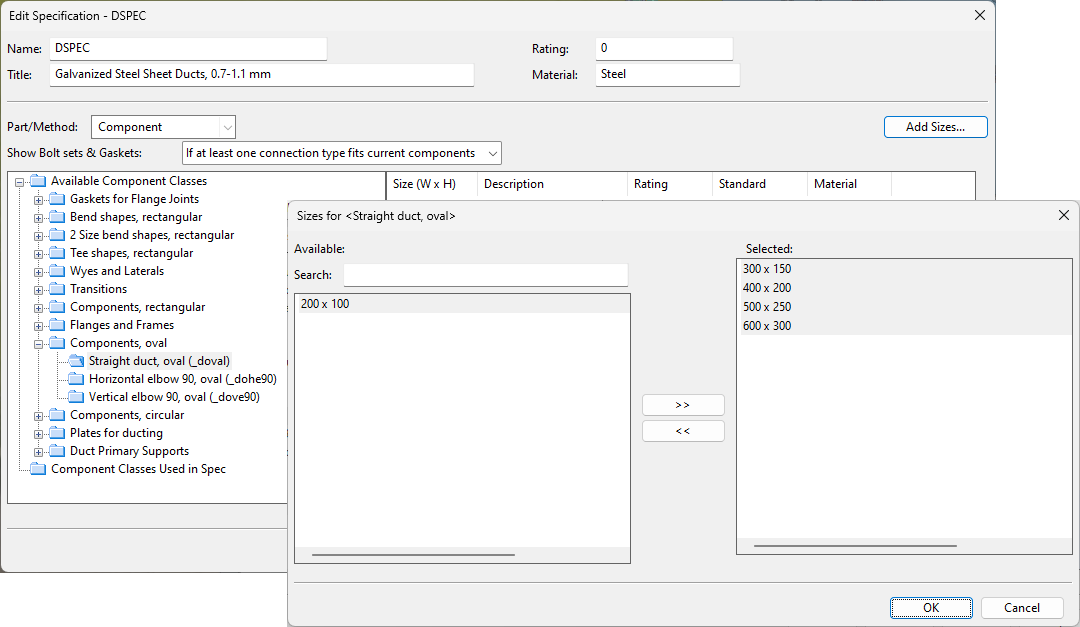Click the Available list horizontal scrollbar
Viewport: 1080px width, 627px height.
pyautogui.click(x=413, y=554)
